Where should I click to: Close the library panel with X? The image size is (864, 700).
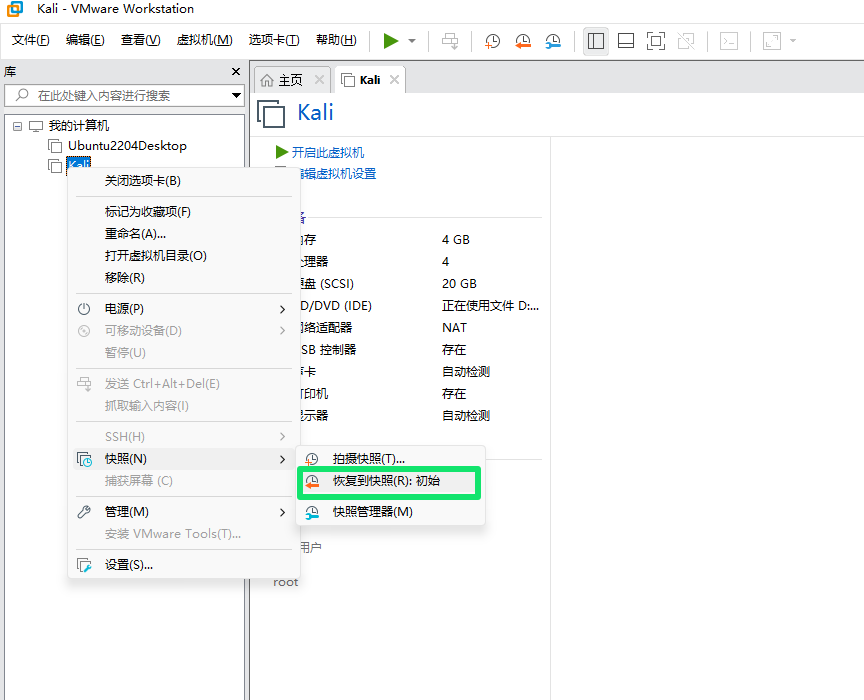point(236,72)
